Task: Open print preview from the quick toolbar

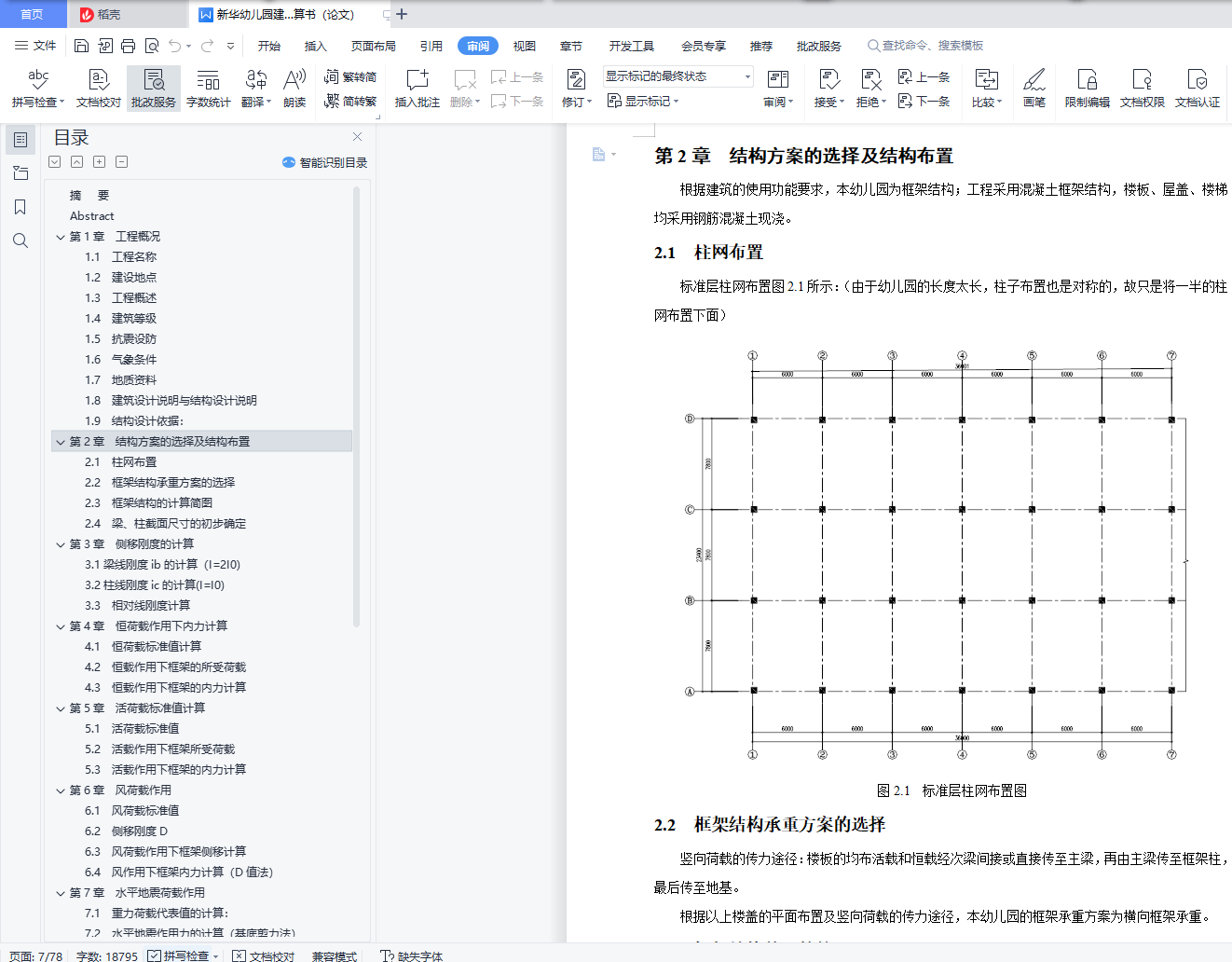Action: pos(151,46)
